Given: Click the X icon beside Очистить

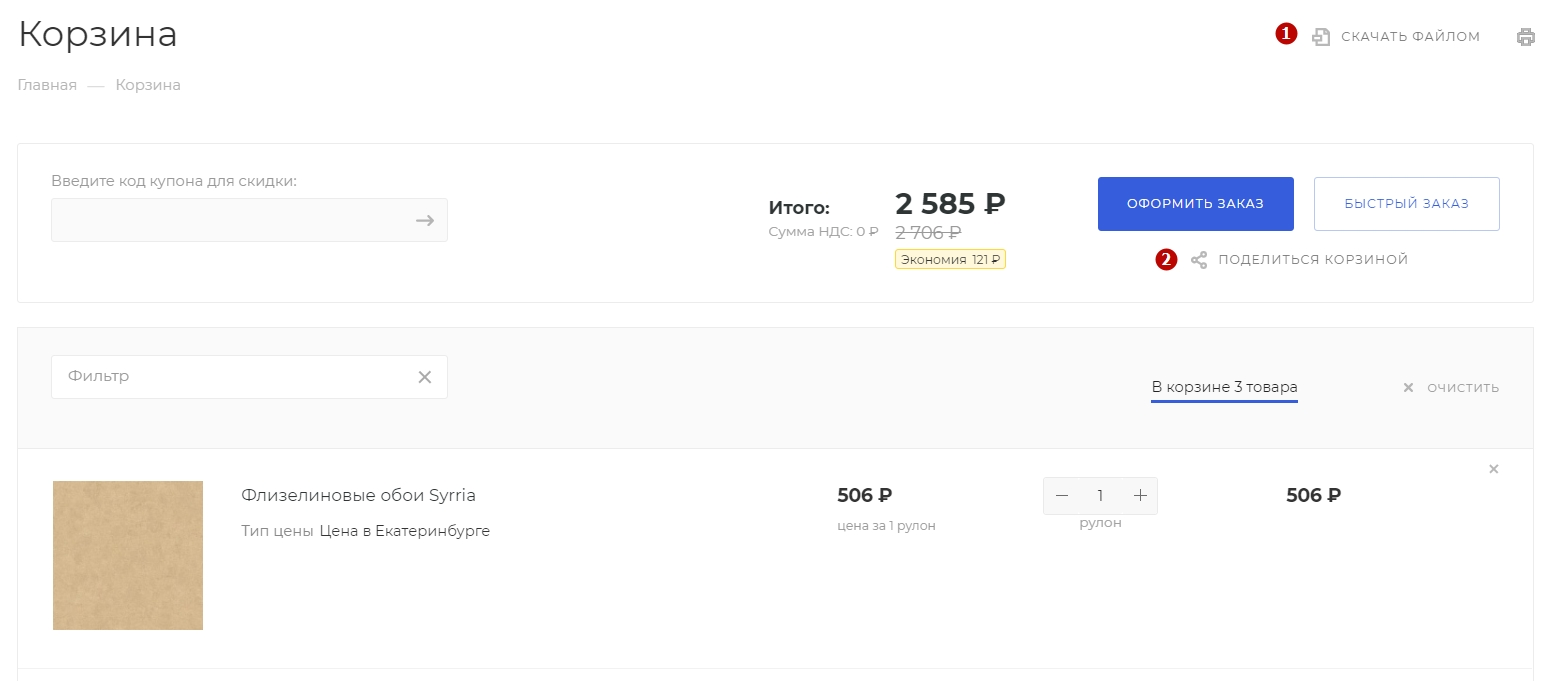Looking at the screenshot, I should [1408, 388].
